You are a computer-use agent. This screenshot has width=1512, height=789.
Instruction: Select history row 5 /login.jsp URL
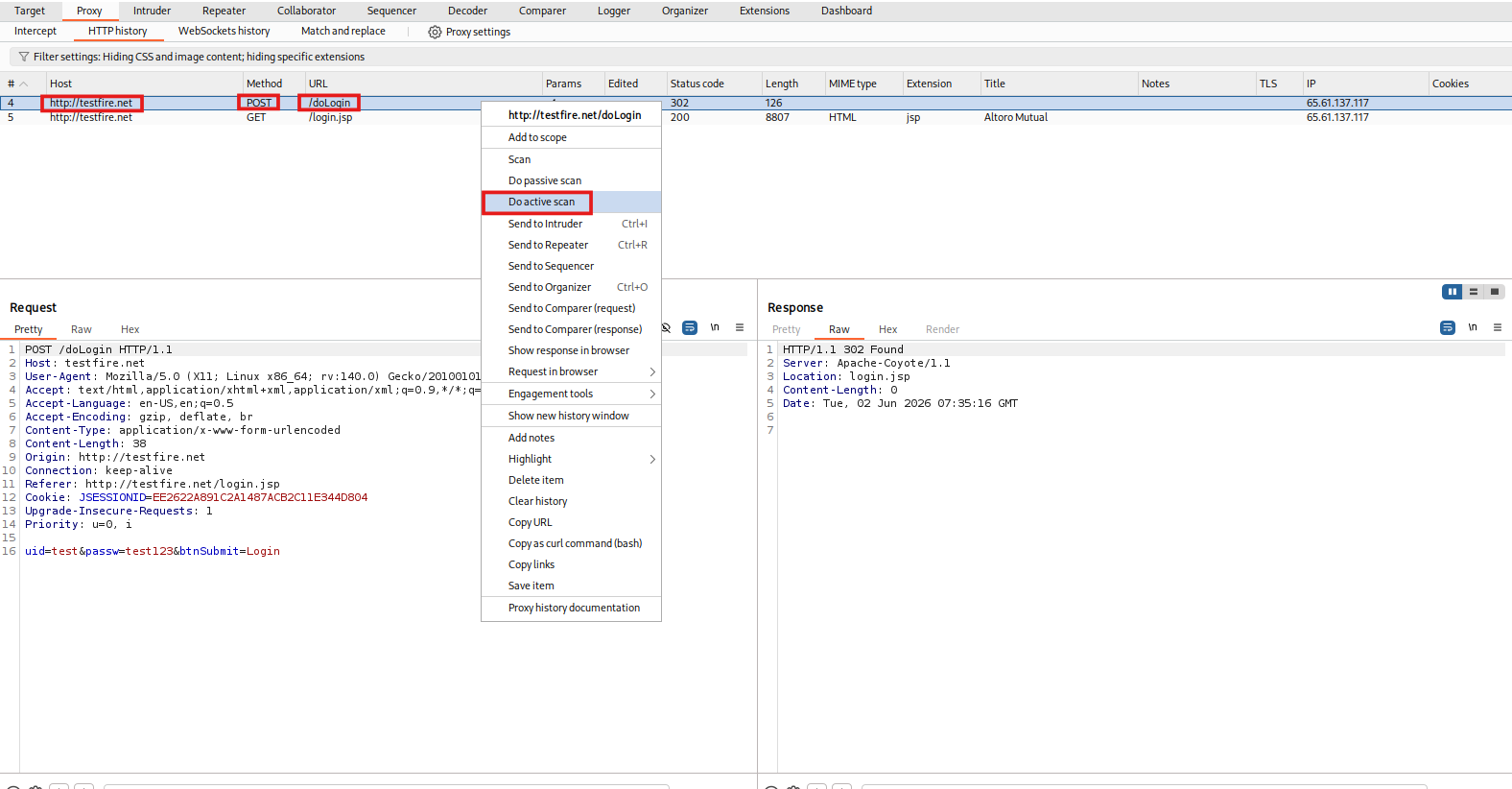pyautogui.click(x=331, y=117)
